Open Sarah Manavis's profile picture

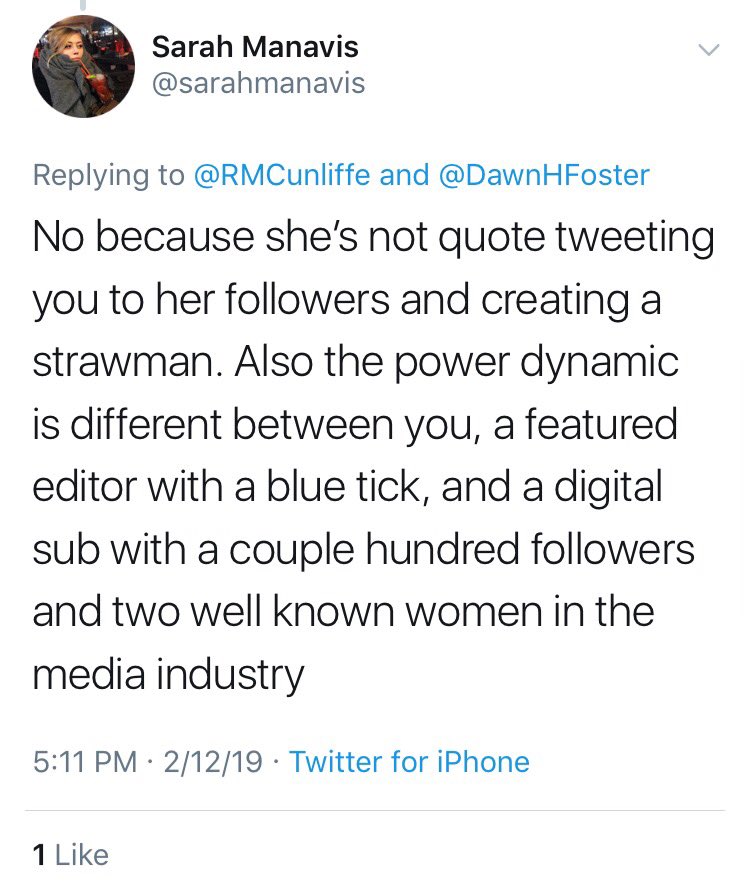click(83, 66)
